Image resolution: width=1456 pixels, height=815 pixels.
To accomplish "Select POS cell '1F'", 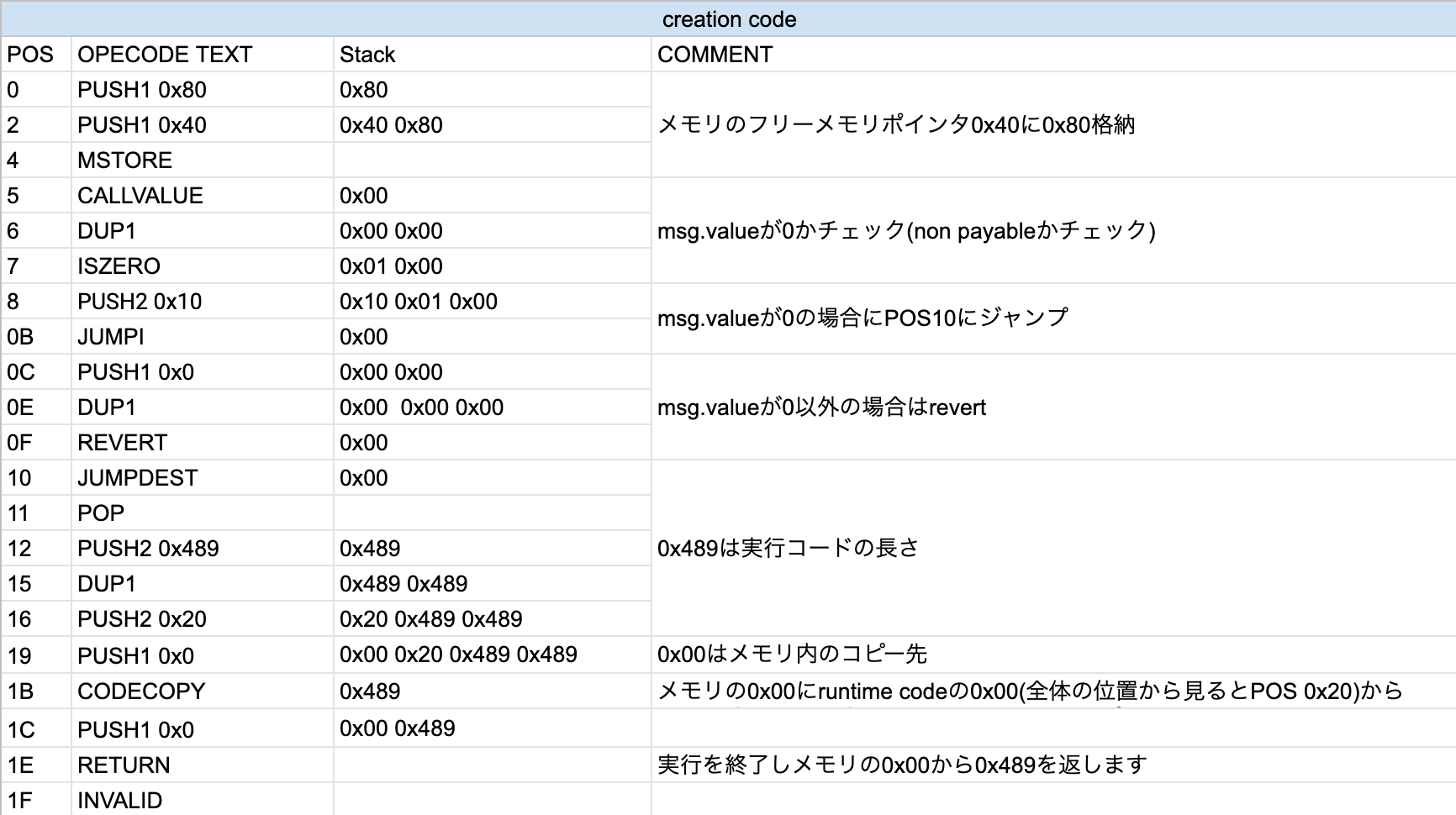I will click(36, 800).
